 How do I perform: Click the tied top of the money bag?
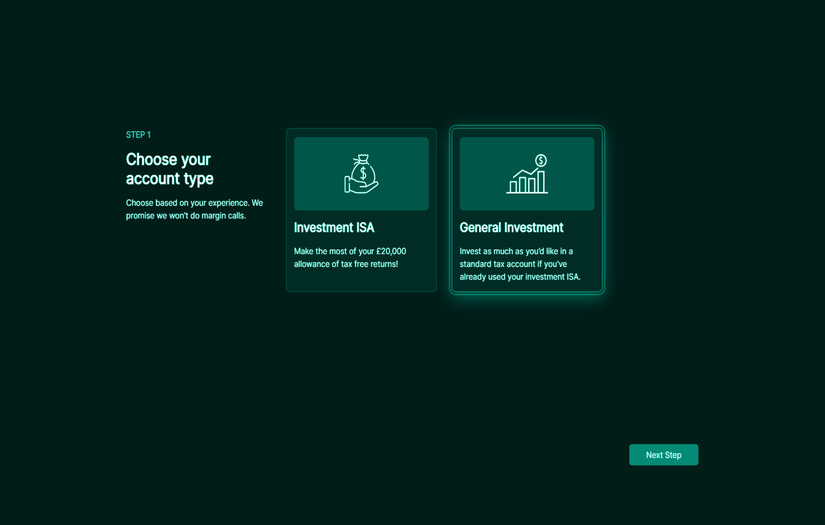point(362,159)
